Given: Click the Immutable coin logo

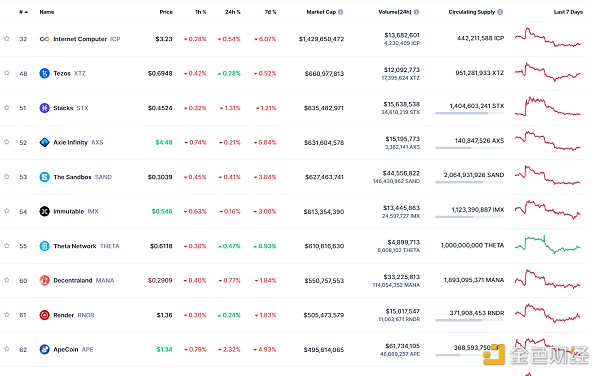Looking at the screenshot, I should [44, 211].
